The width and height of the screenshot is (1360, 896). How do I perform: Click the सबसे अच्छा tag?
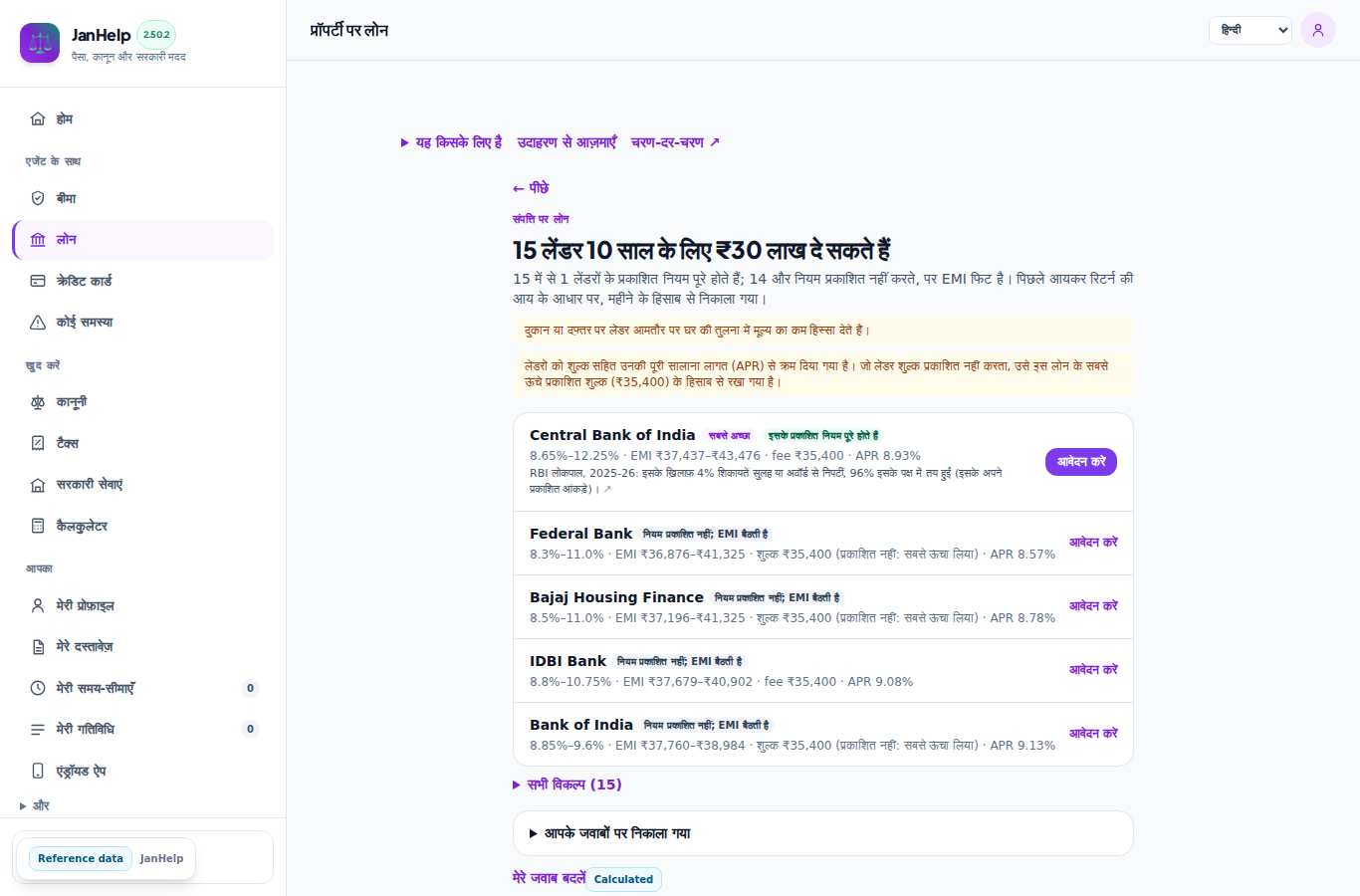[x=730, y=436]
